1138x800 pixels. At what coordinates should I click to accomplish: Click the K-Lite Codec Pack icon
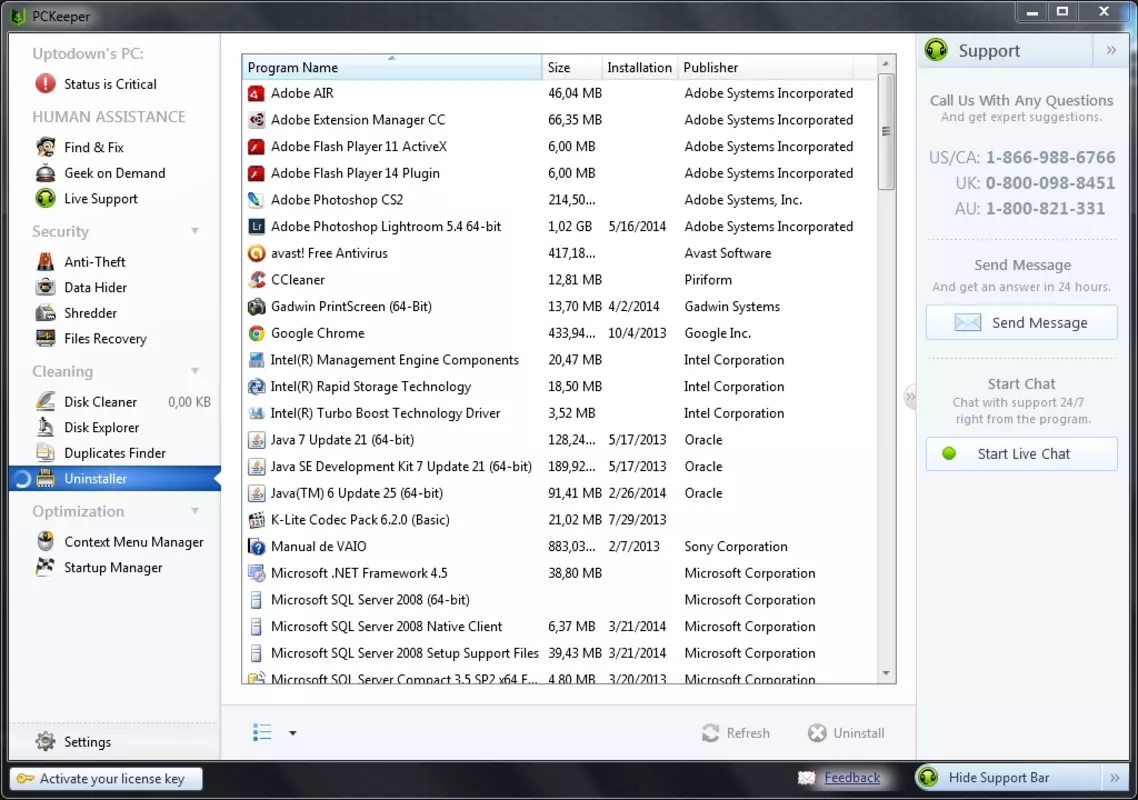pos(256,520)
